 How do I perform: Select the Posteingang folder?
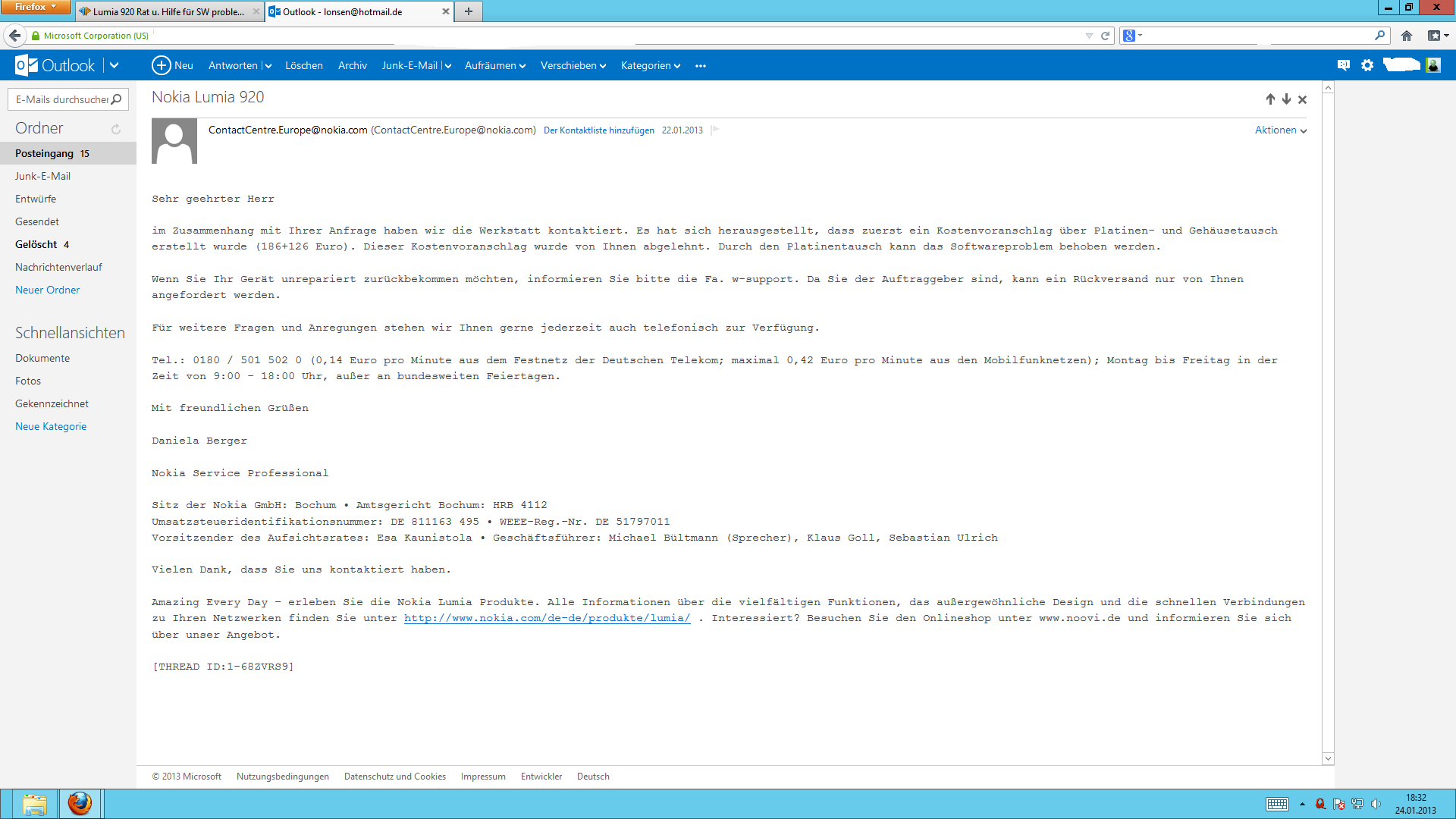coord(68,153)
